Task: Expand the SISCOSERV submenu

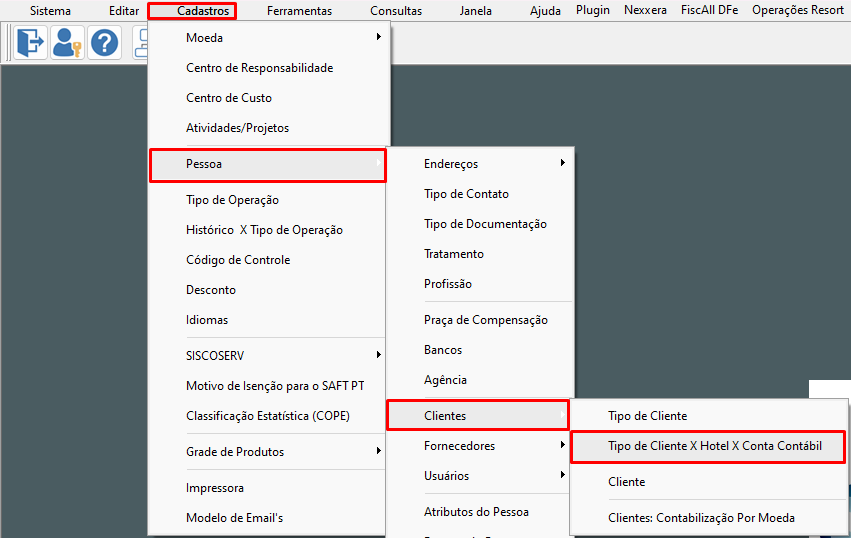Action: [269, 356]
